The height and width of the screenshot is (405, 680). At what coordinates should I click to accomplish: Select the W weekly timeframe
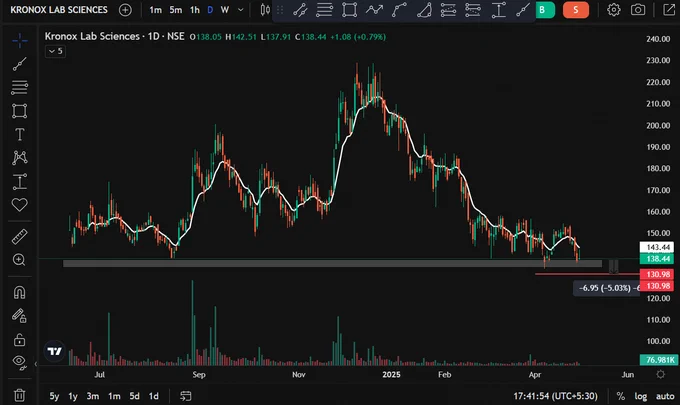tap(225, 10)
